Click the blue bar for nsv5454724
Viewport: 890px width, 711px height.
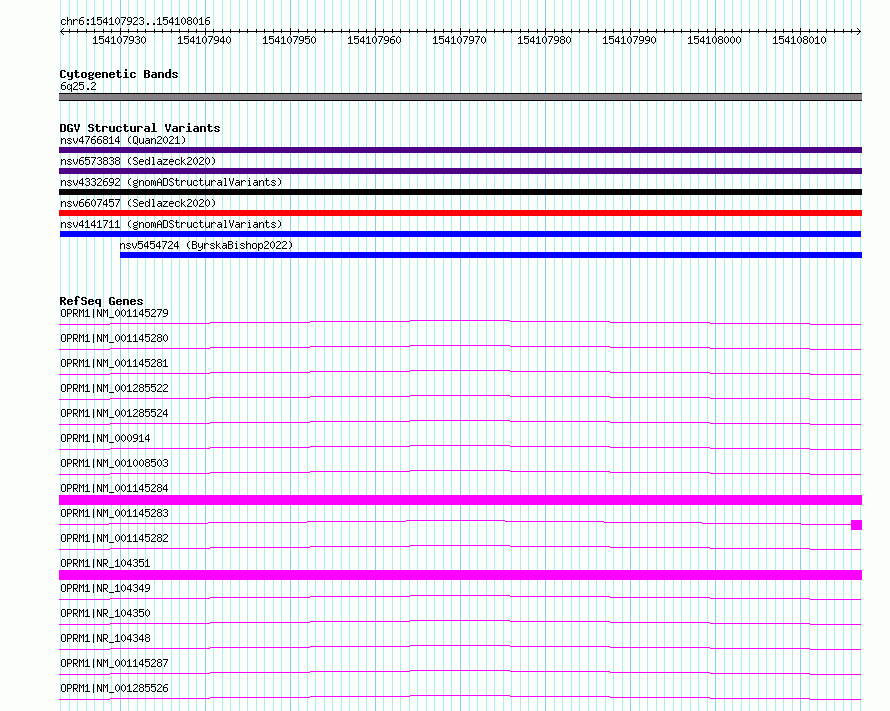pos(491,255)
